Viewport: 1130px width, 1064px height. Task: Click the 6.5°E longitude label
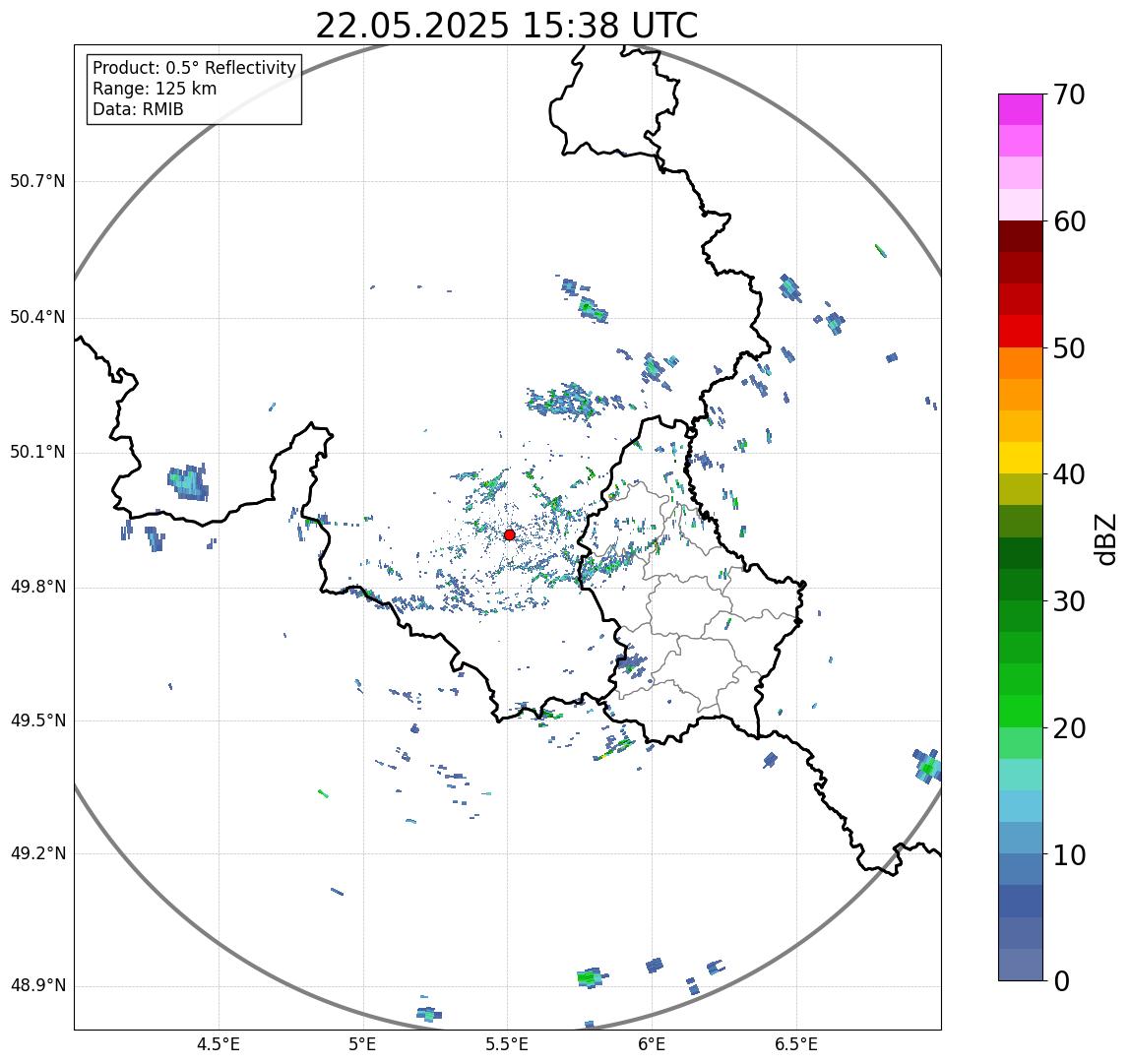(x=796, y=1044)
